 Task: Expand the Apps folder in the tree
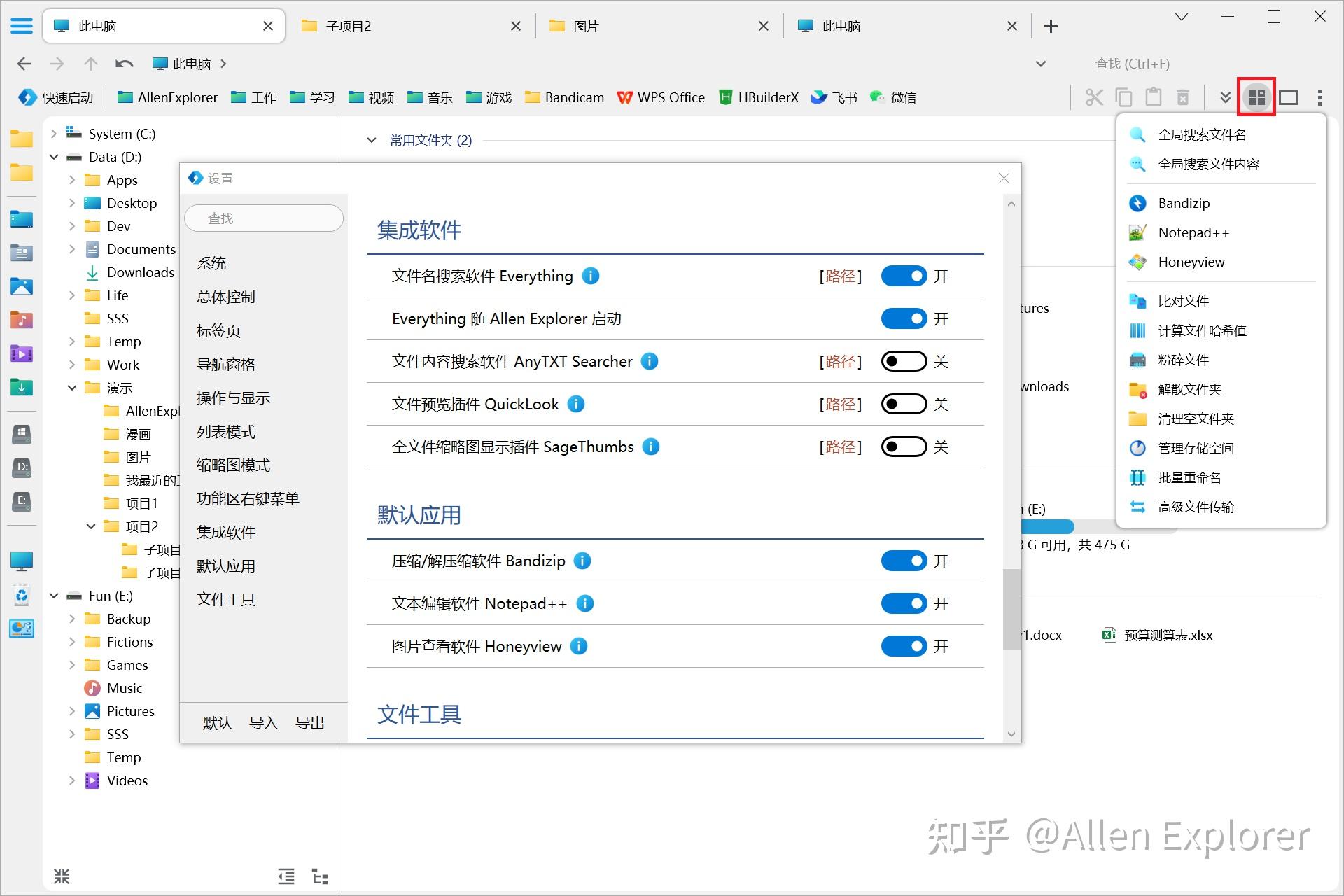(x=71, y=180)
